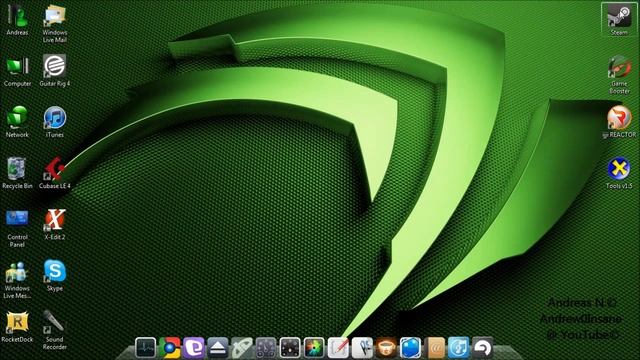Launch Skype from the desktop

point(55,271)
